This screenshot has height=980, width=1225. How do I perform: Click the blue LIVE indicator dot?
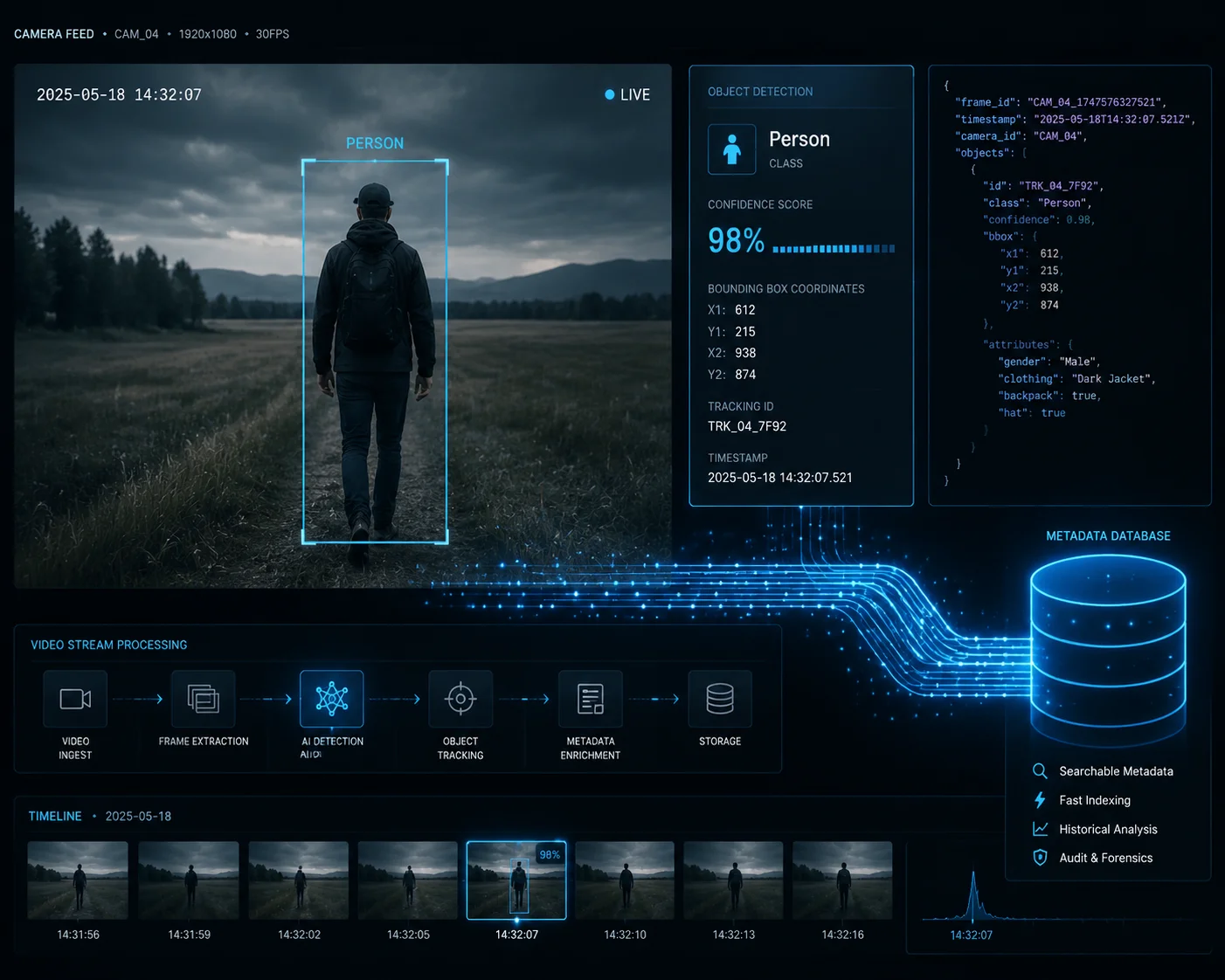[610, 94]
